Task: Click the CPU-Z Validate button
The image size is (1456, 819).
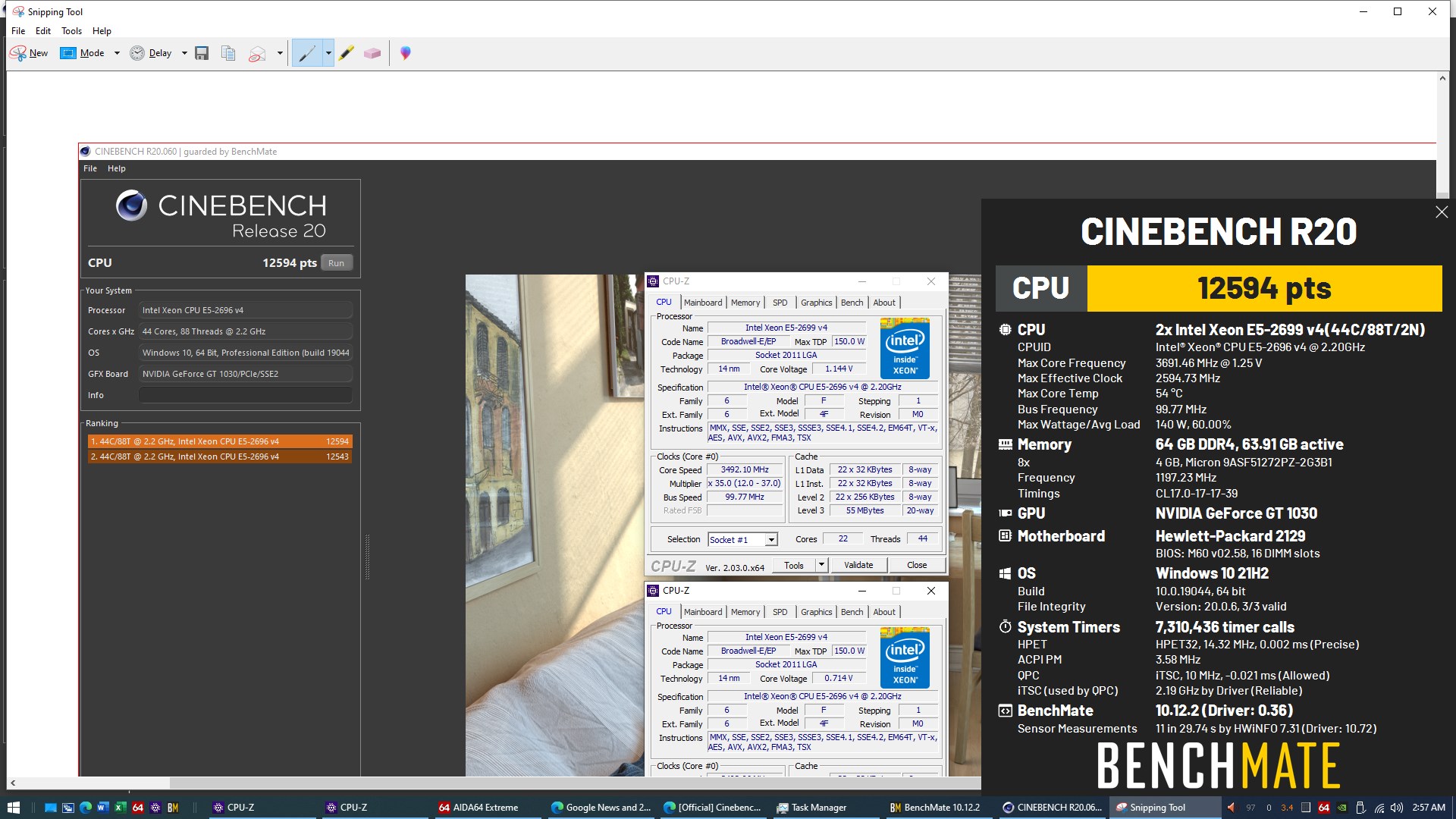Action: (x=858, y=566)
